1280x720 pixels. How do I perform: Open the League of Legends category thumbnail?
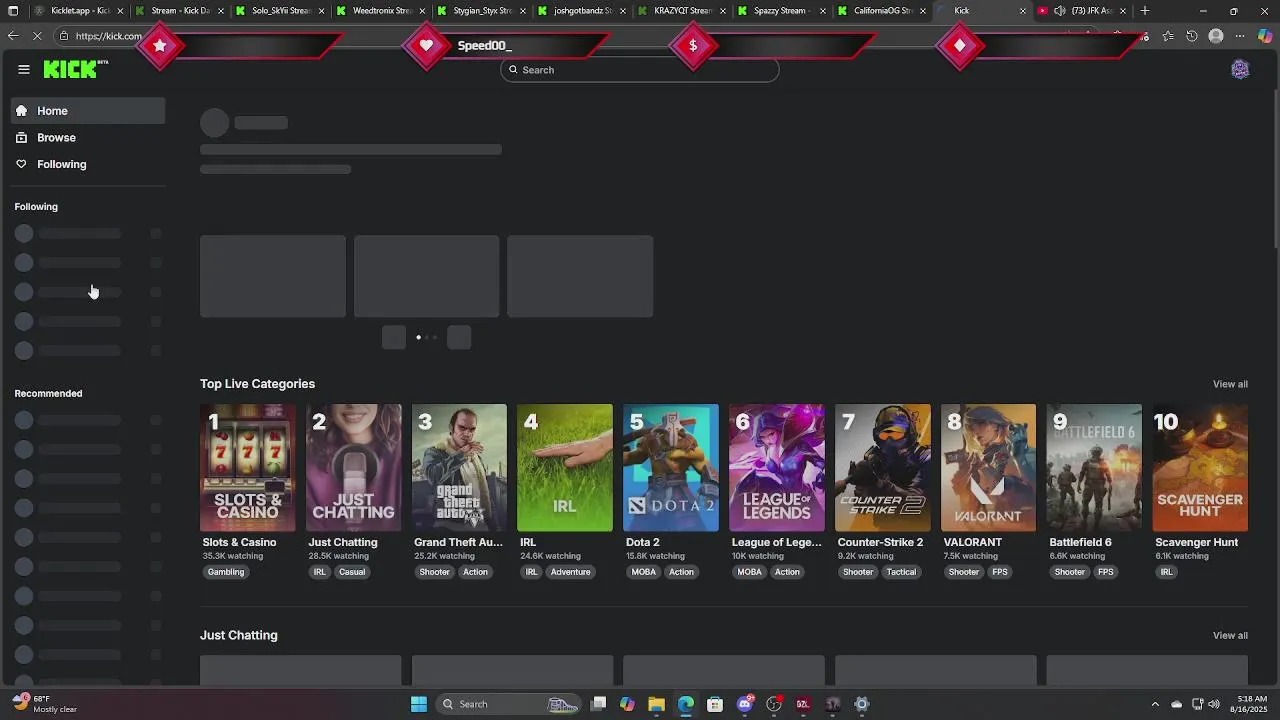[777, 468]
